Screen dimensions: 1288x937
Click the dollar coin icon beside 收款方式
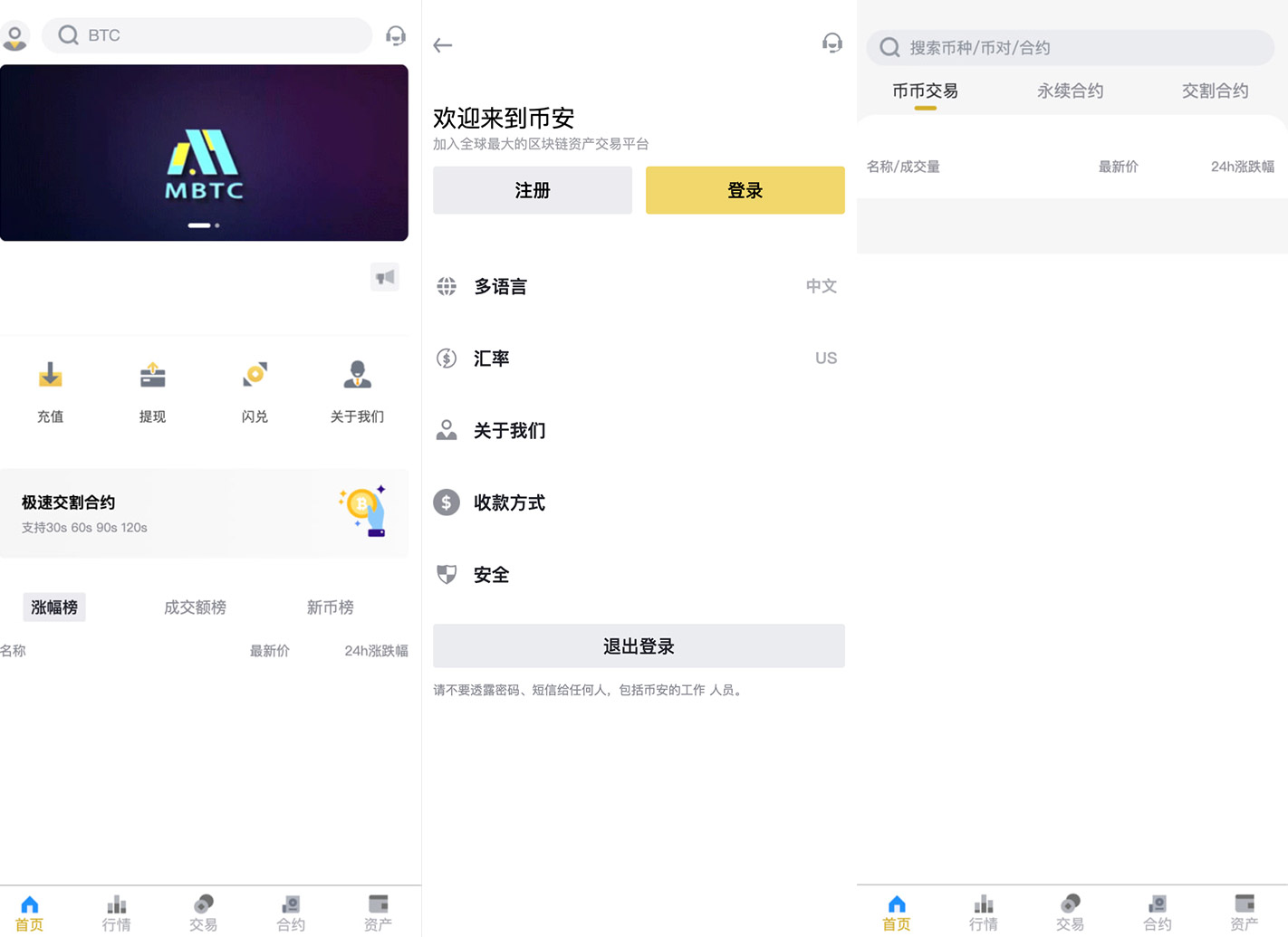coord(447,502)
